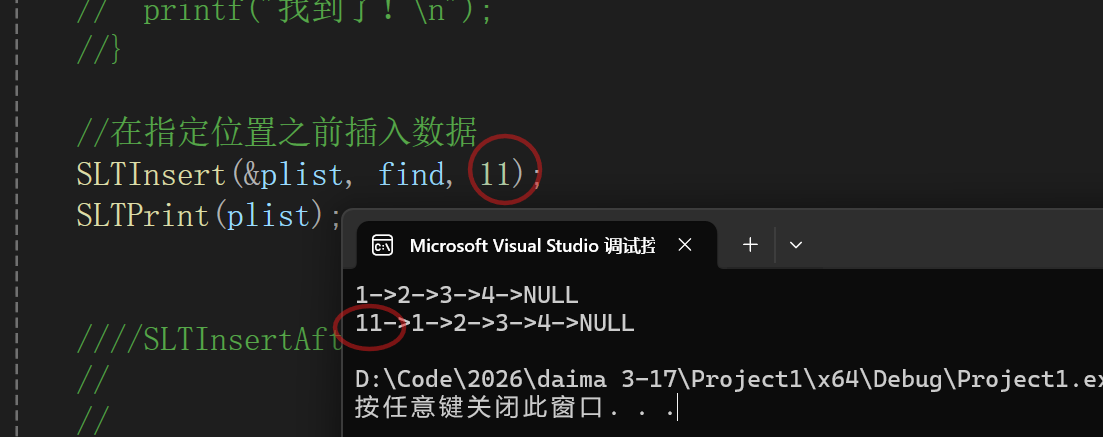
Task: Click the terminal icon on the console tab
Action: (383, 246)
